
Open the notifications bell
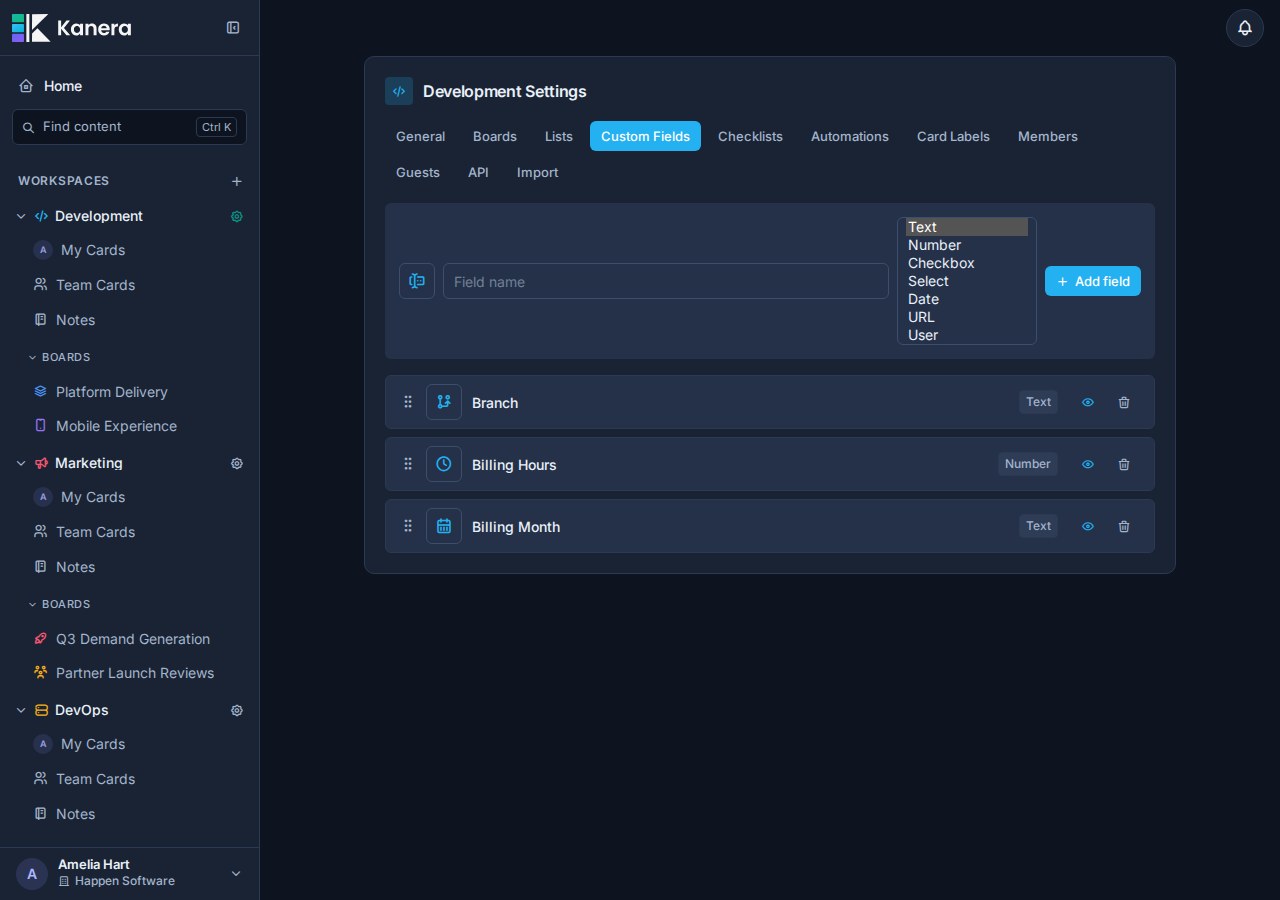(x=1245, y=28)
